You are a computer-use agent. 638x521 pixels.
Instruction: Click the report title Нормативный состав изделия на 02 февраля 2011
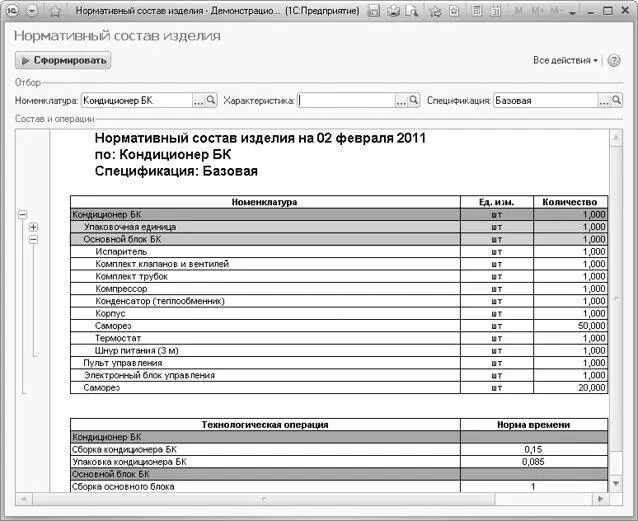(260, 138)
